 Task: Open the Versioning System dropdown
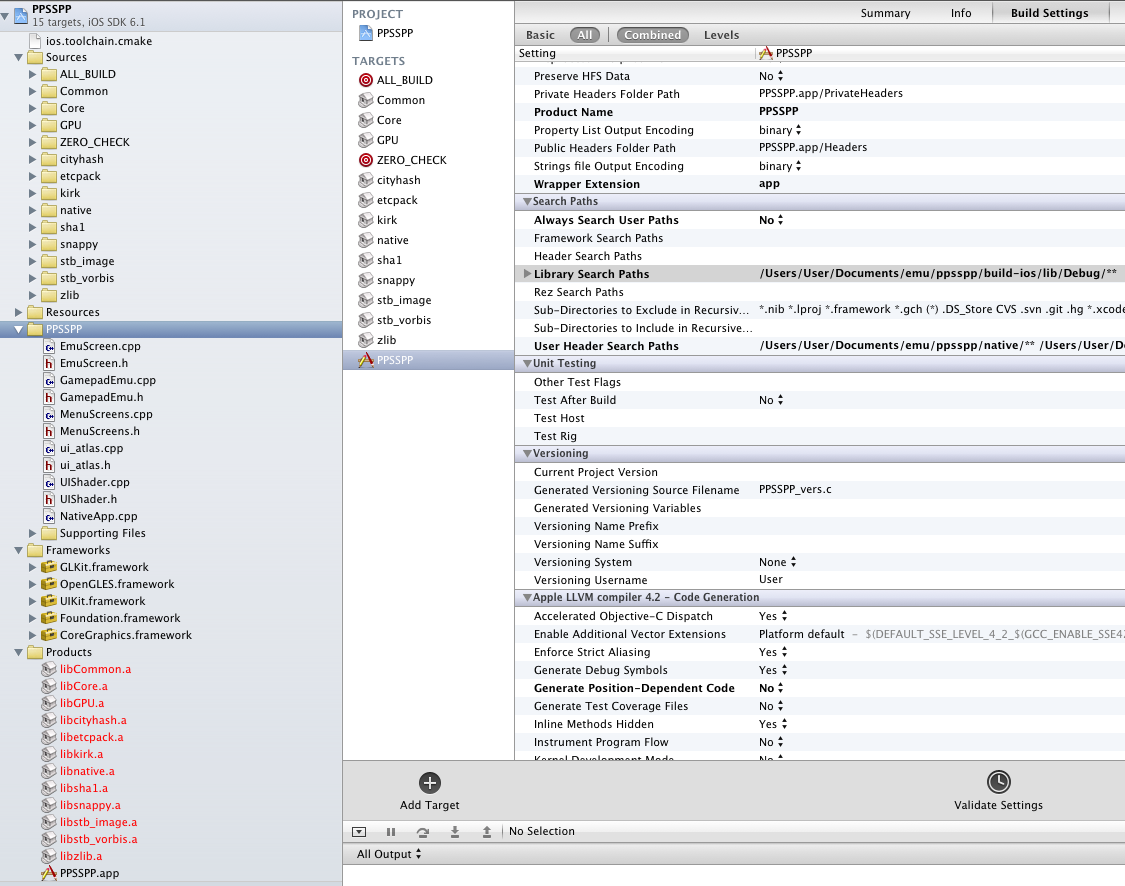click(x=778, y=562)
